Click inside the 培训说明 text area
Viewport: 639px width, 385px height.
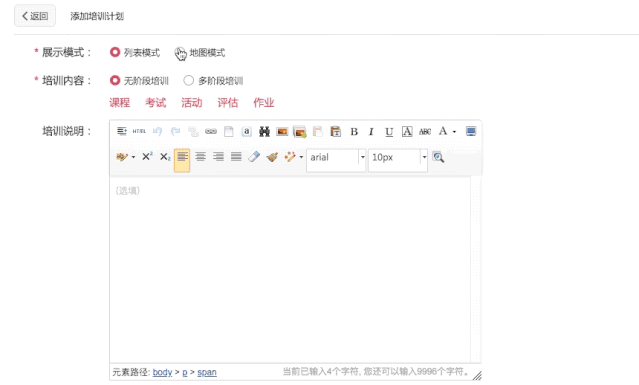pyautogui.click(x=290, y=269)
